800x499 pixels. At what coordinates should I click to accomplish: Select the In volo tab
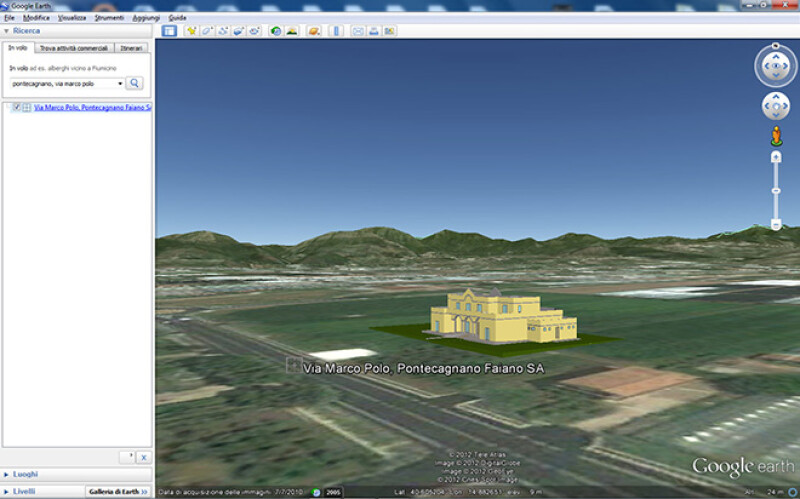(x=18, y=47)
